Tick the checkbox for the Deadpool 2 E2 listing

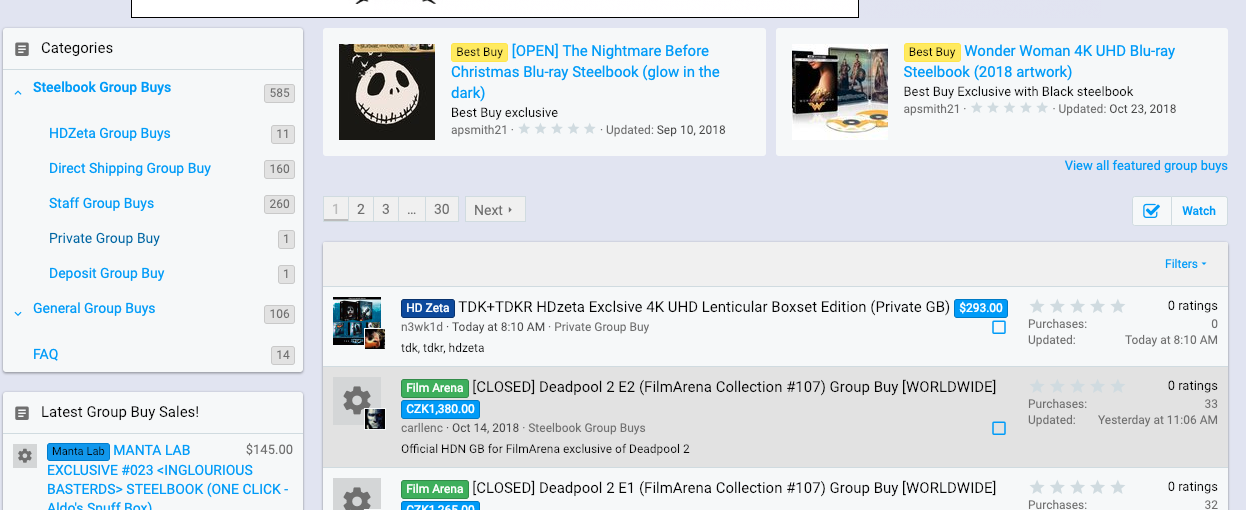click(999, 428)
